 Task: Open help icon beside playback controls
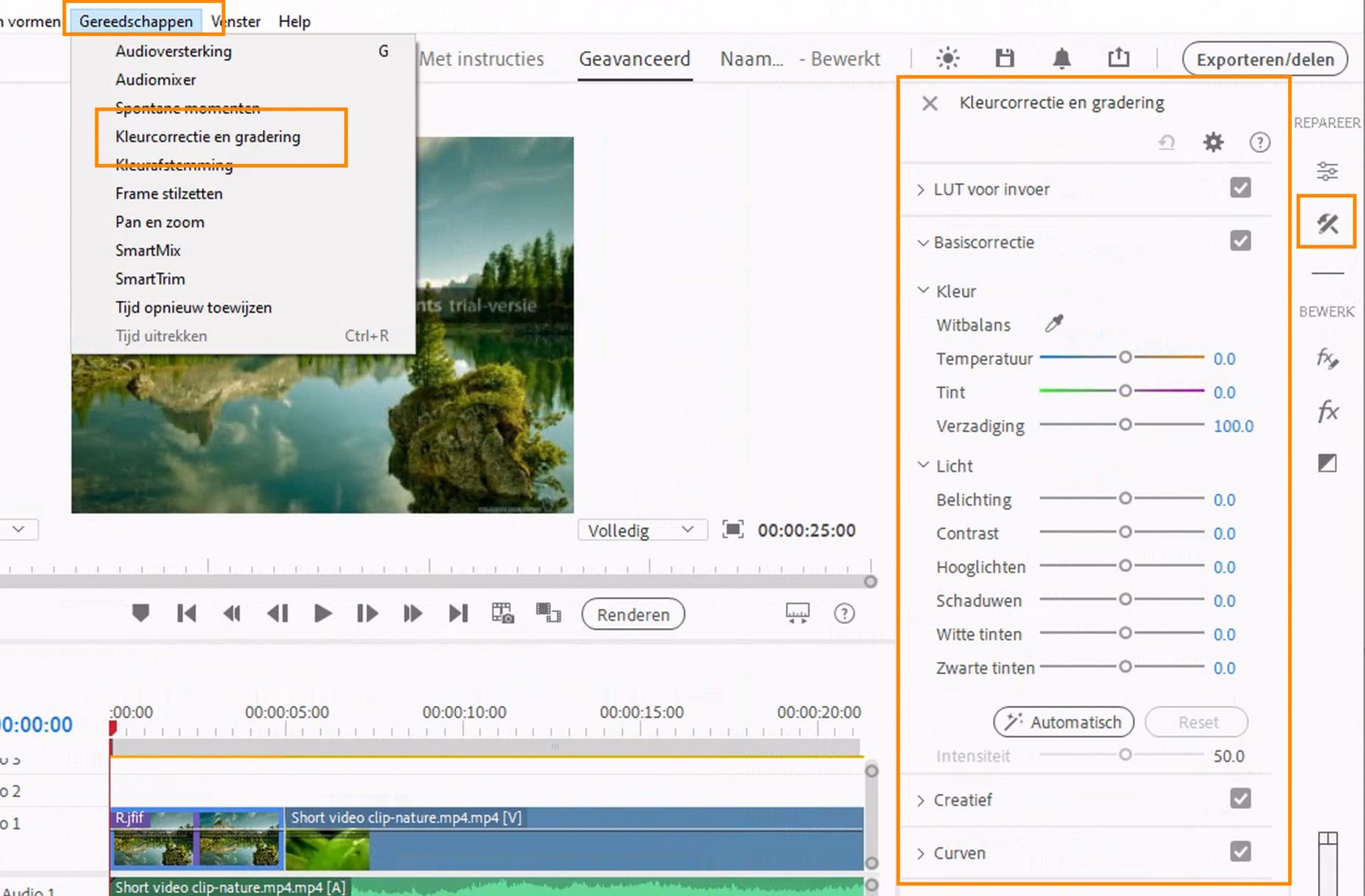tap(844, 613)
